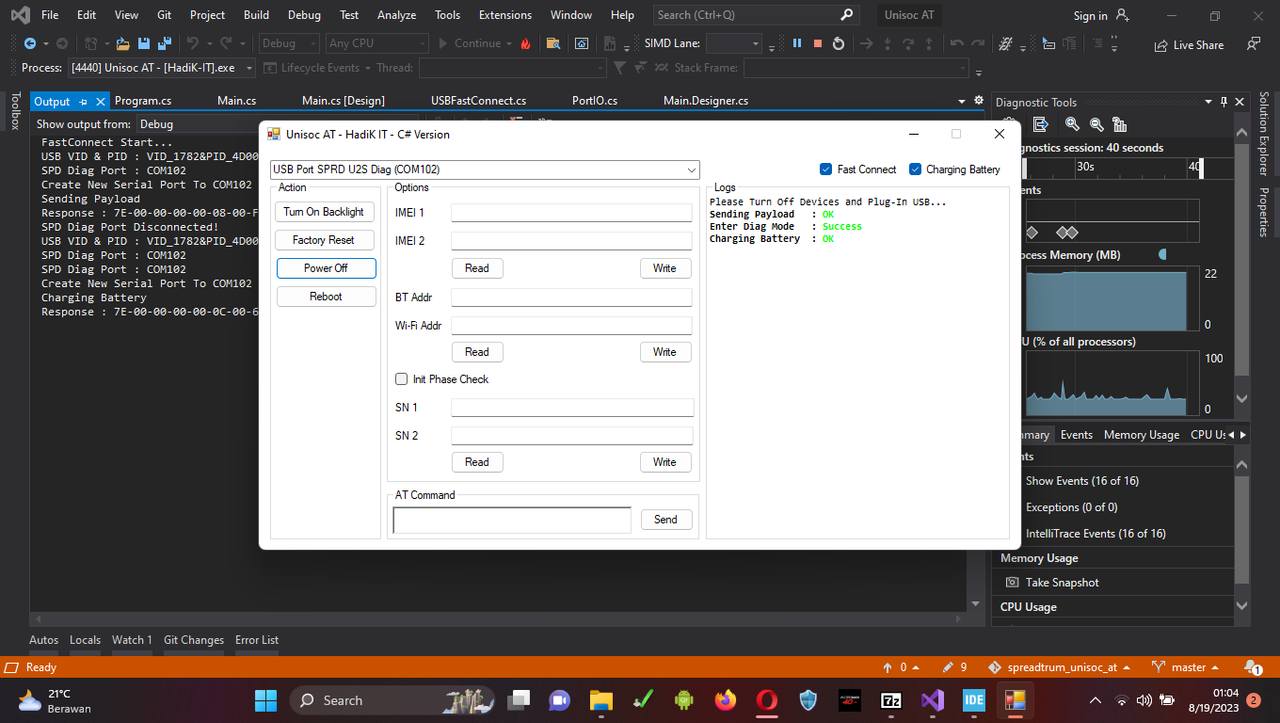Restart debugging with circular arrow icon
The width and height of the screenshot is (1280, 723).
coord(838,44)
